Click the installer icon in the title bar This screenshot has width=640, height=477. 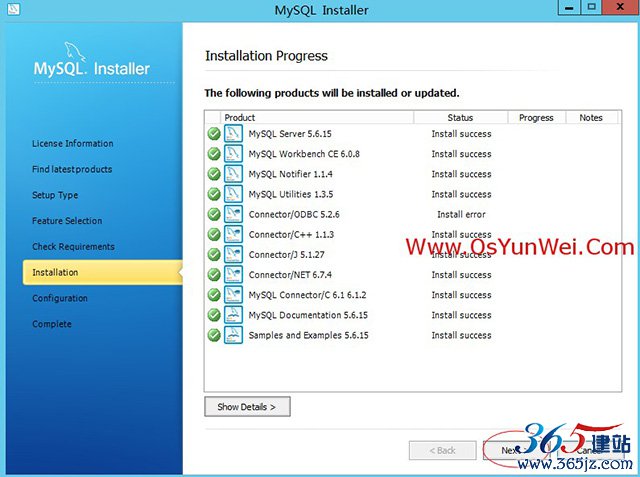click(x=13, y=9)
